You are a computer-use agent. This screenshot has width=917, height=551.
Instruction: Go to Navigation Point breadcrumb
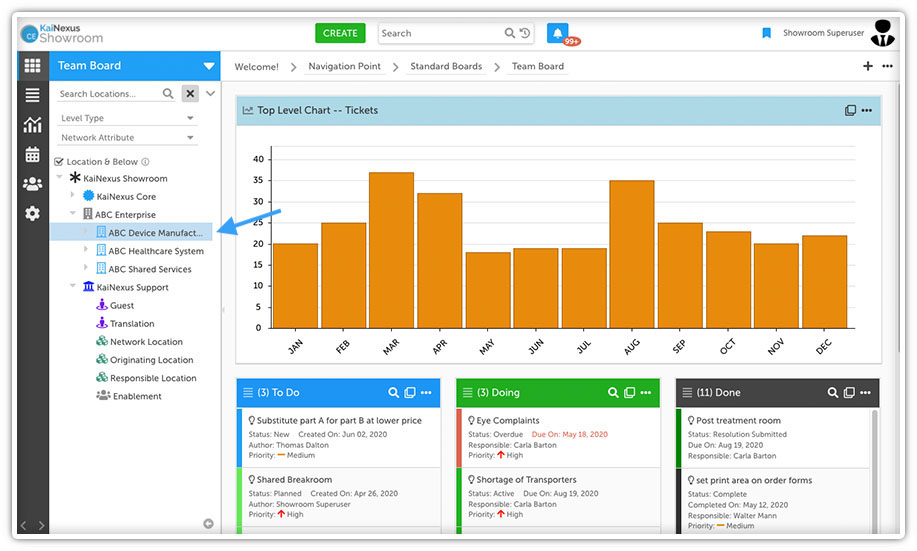click(x=344, y=66)
